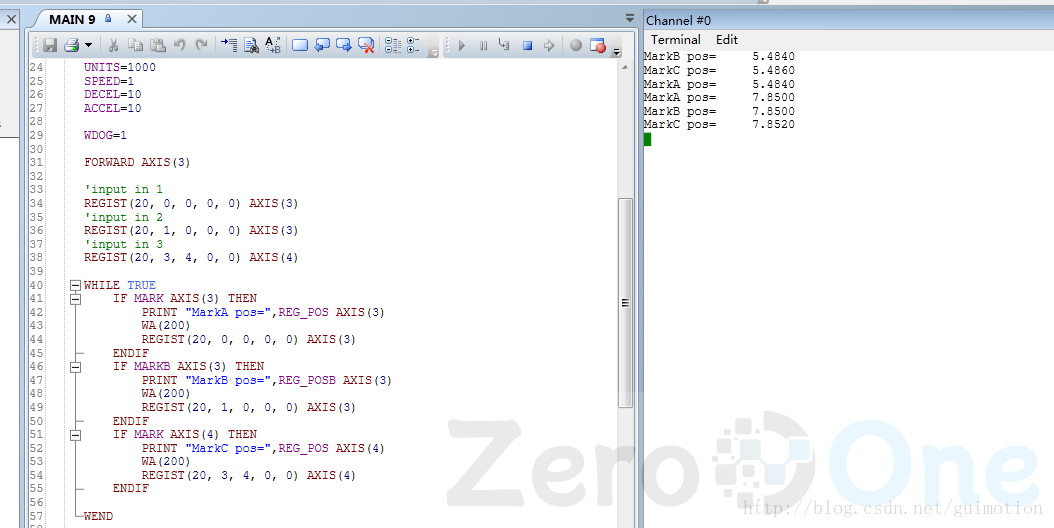The width and height of the screenshot is (1054, 528).
Task: Click the UNITS=1000 line
Action: 120,67
